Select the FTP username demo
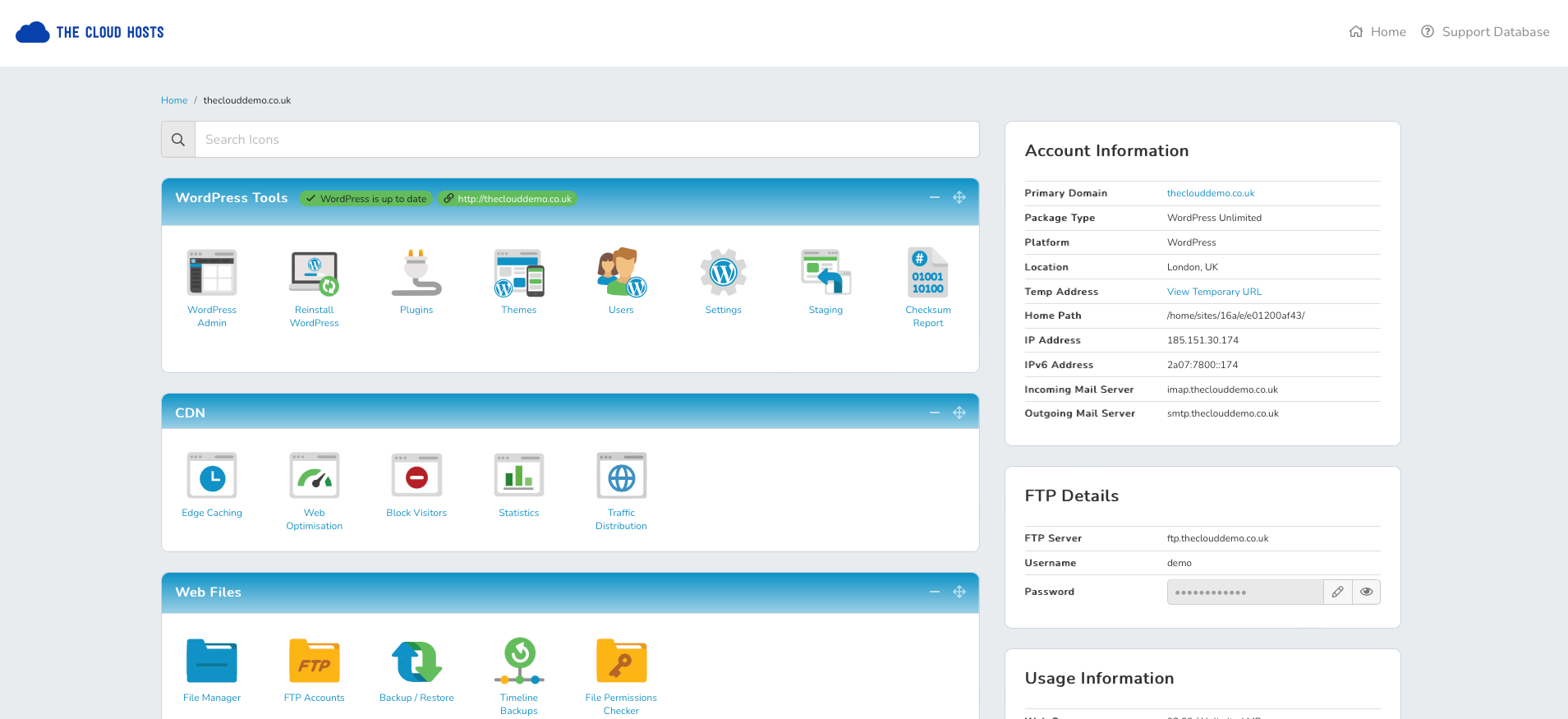The height and width of the screenshot is (719, 1568). coord(1179,563)
